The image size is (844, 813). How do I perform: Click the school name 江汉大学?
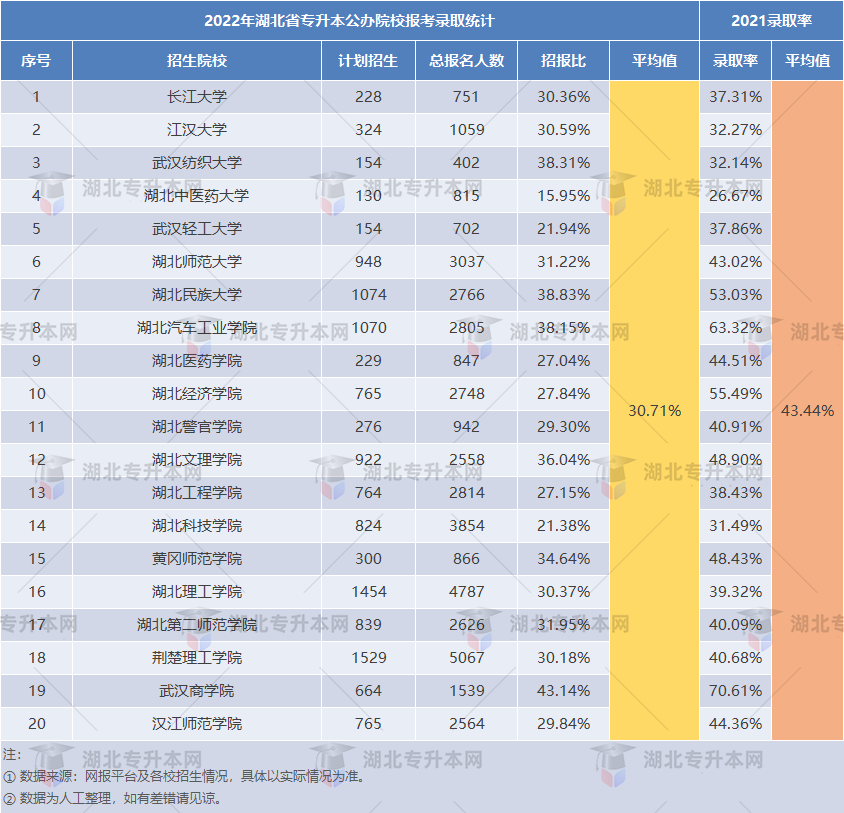pyautogui.click(x=197, y=130)
